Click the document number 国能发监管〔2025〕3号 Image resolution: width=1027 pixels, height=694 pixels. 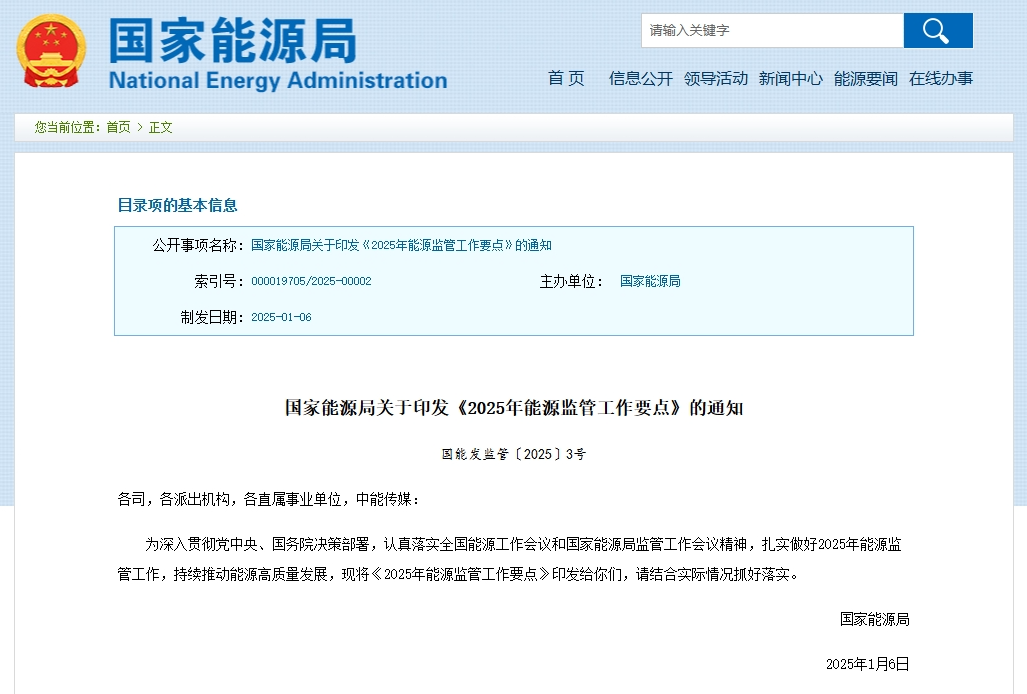[514, 454]
